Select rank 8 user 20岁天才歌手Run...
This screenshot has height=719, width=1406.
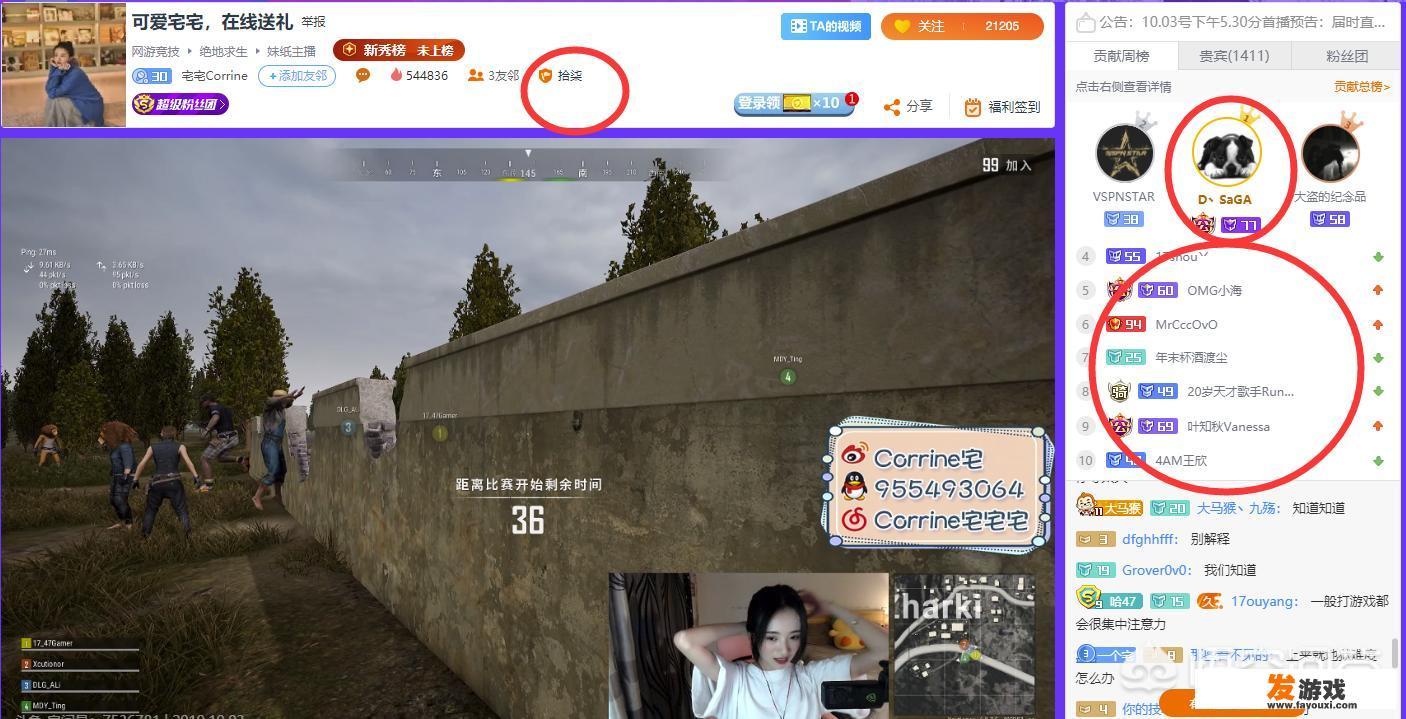click(x=1240, y=391)
